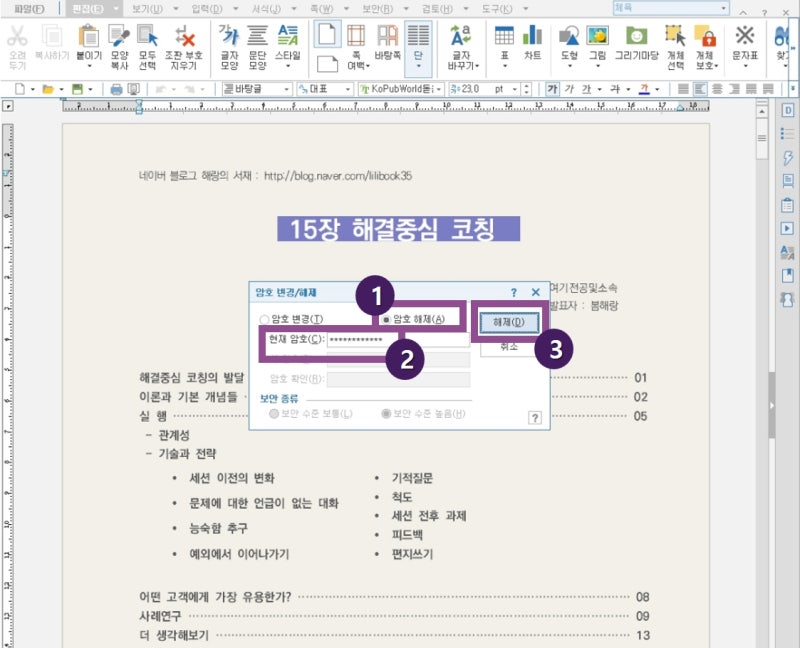Expand the Style (스타일) dropdown arrow
The height and width of the screenshot is (648, 800).
pyautogui.click(x=288, y=66)
